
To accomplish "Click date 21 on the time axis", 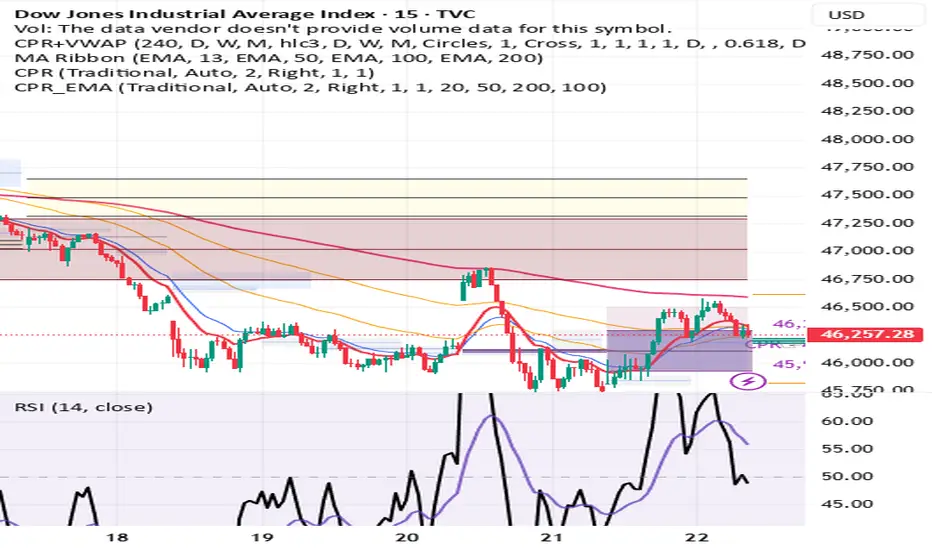I will click(552, 538).
